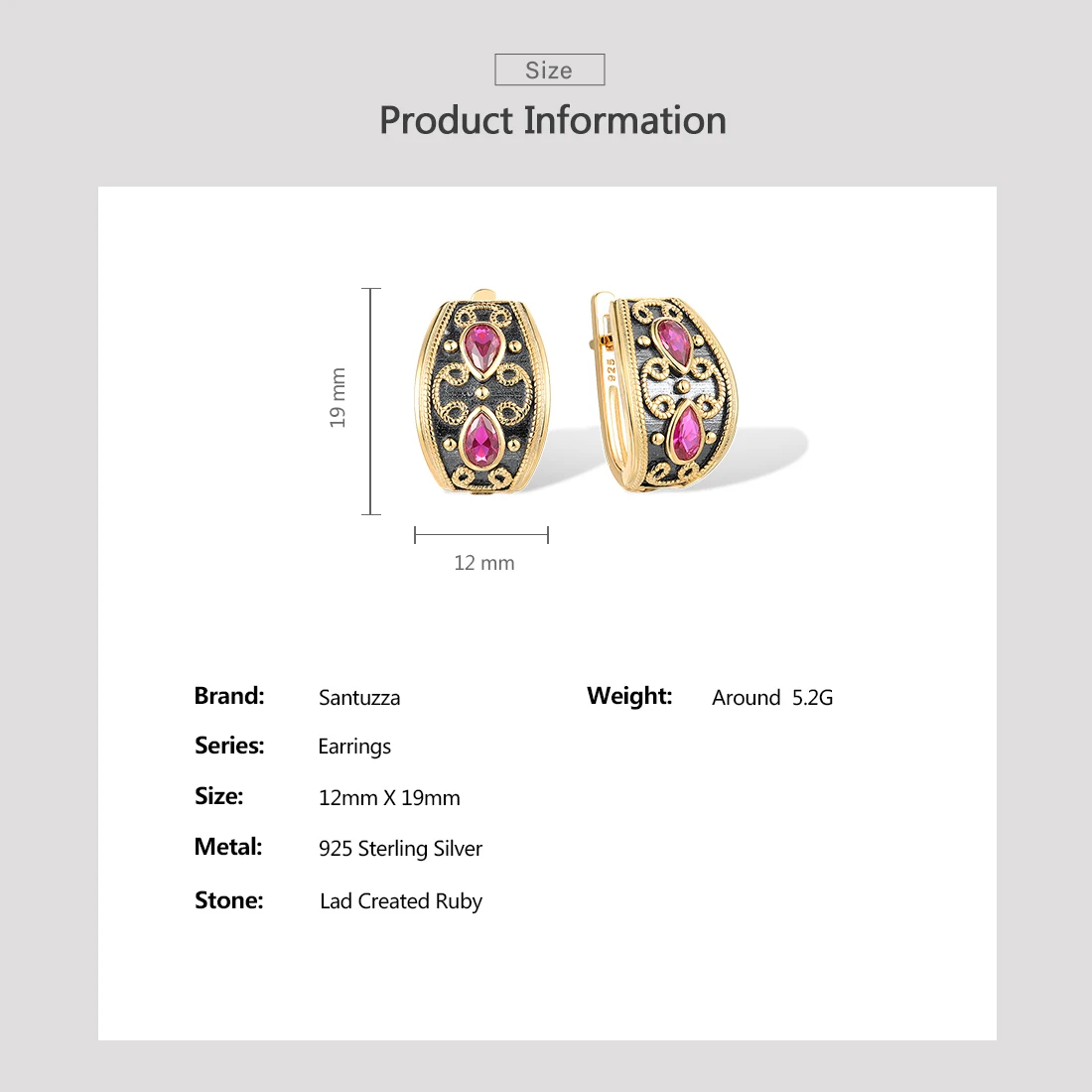Viewport: 1092px width, 1092px height.
Task: Select the Lad Created Ruby text
Action: point(401,901)
